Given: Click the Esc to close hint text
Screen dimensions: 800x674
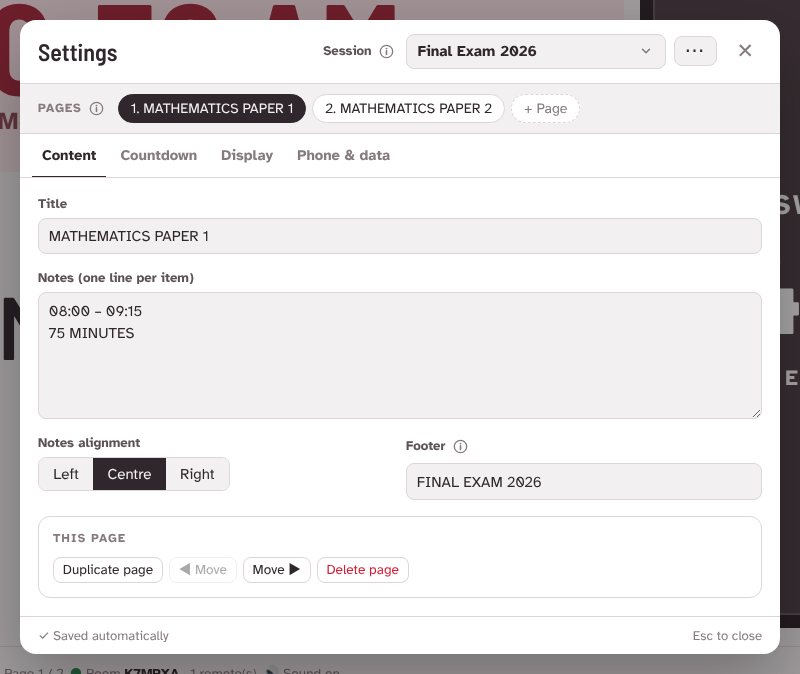Looking at the screenshot, I should coord(727,636).
